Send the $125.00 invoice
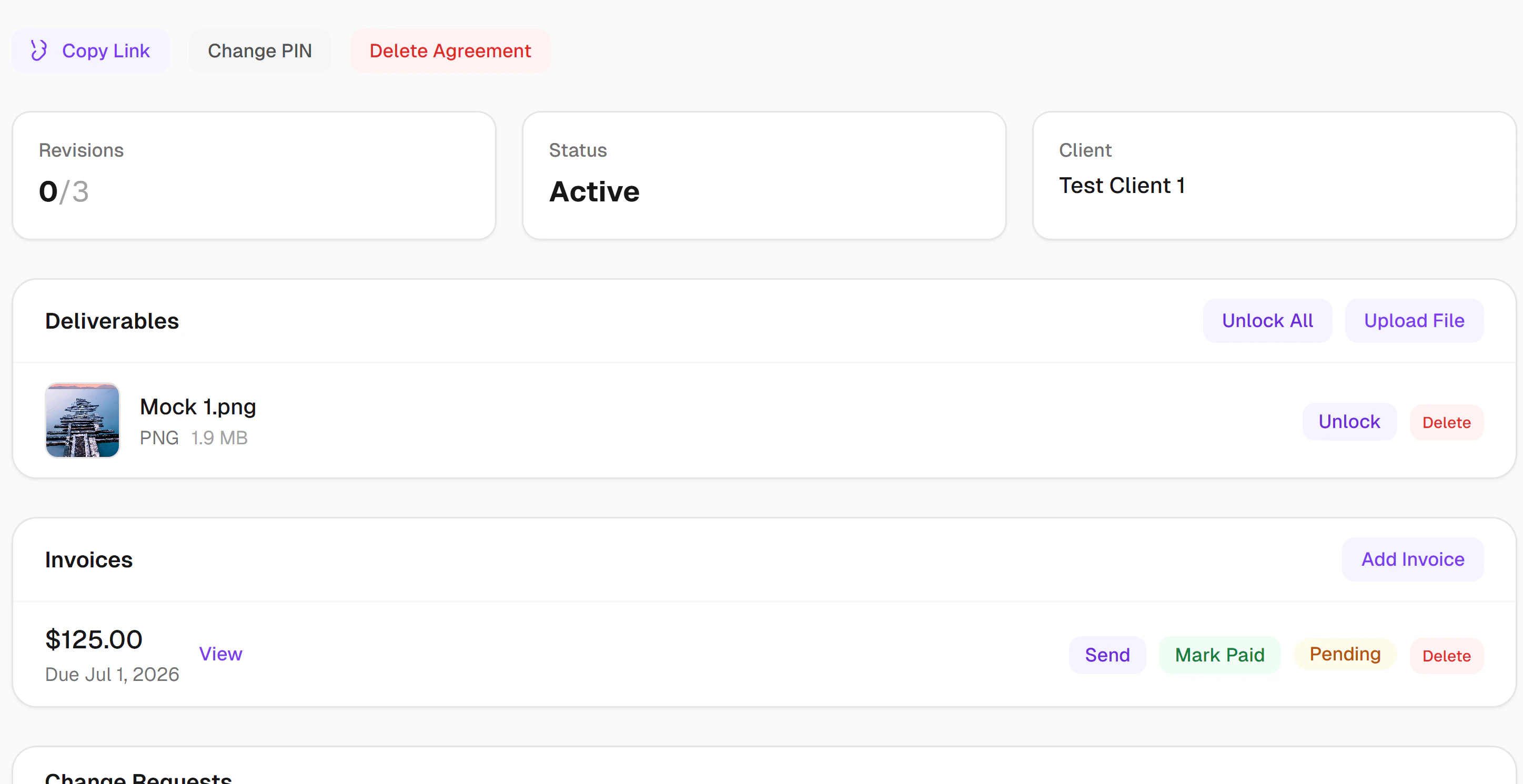This screenshot has width=1523, height=784. click(1107, 655)
